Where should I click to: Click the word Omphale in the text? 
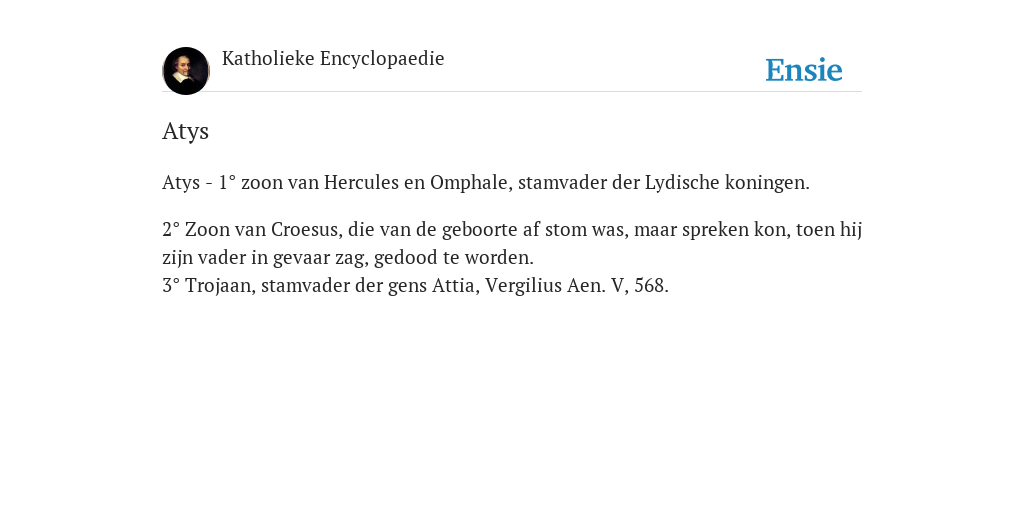[x=468, y=182]
